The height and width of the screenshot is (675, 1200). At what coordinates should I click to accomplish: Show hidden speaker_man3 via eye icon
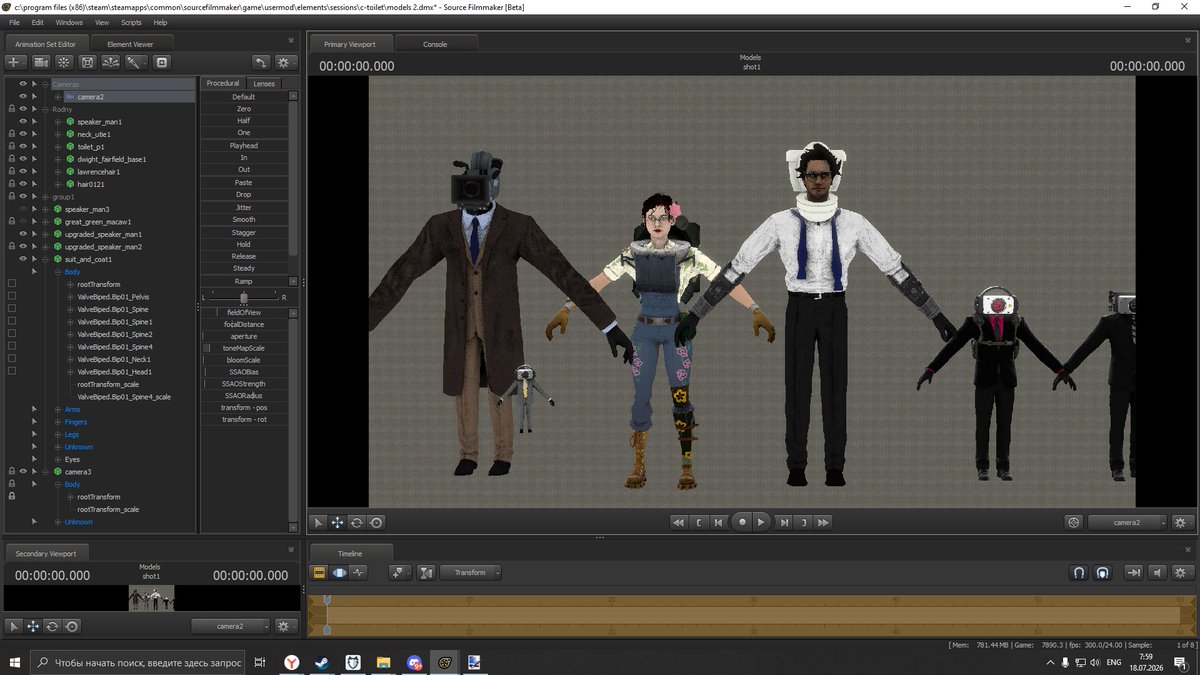[23, 209]
